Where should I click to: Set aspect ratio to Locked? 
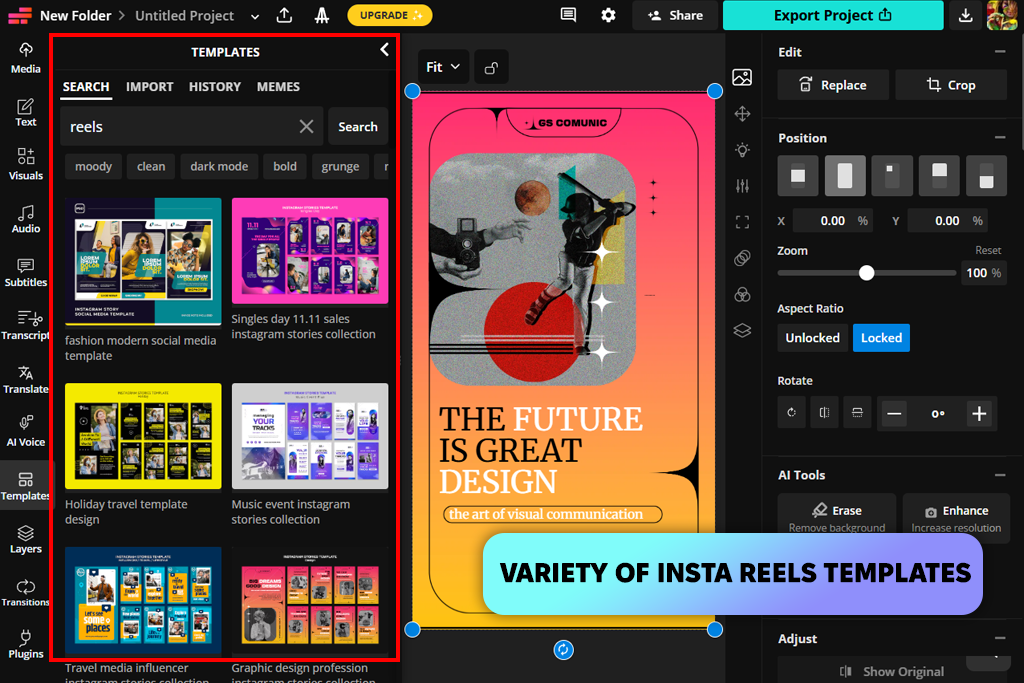coord(881,338)
